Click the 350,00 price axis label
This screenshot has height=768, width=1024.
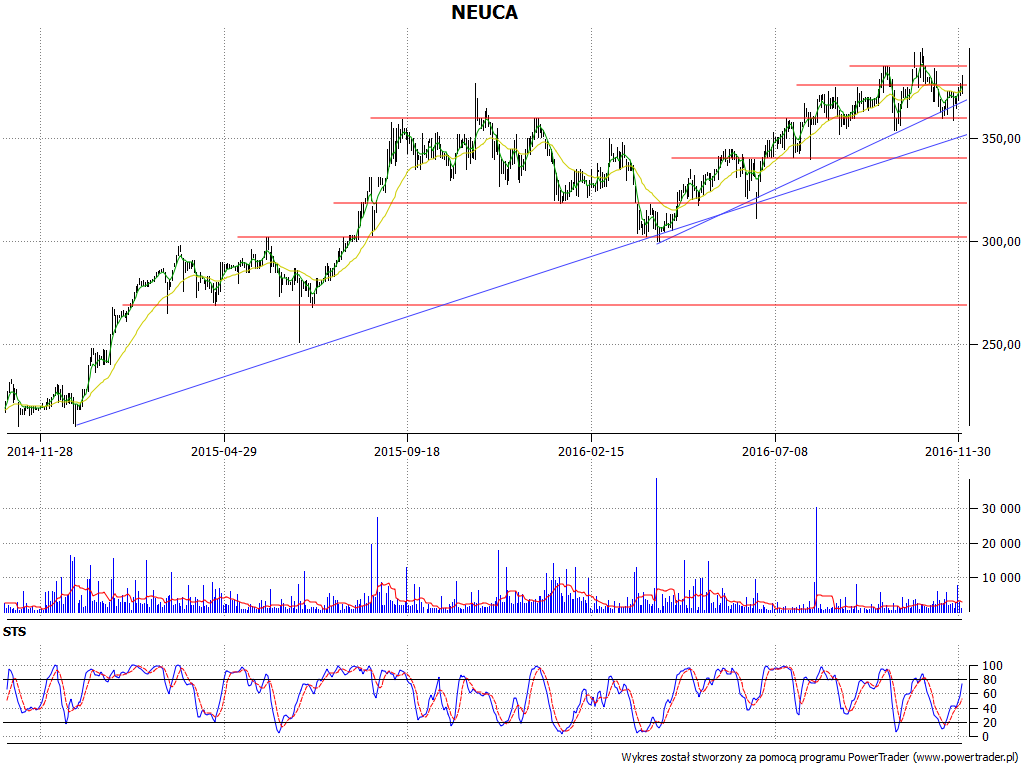tap(999, 138)
